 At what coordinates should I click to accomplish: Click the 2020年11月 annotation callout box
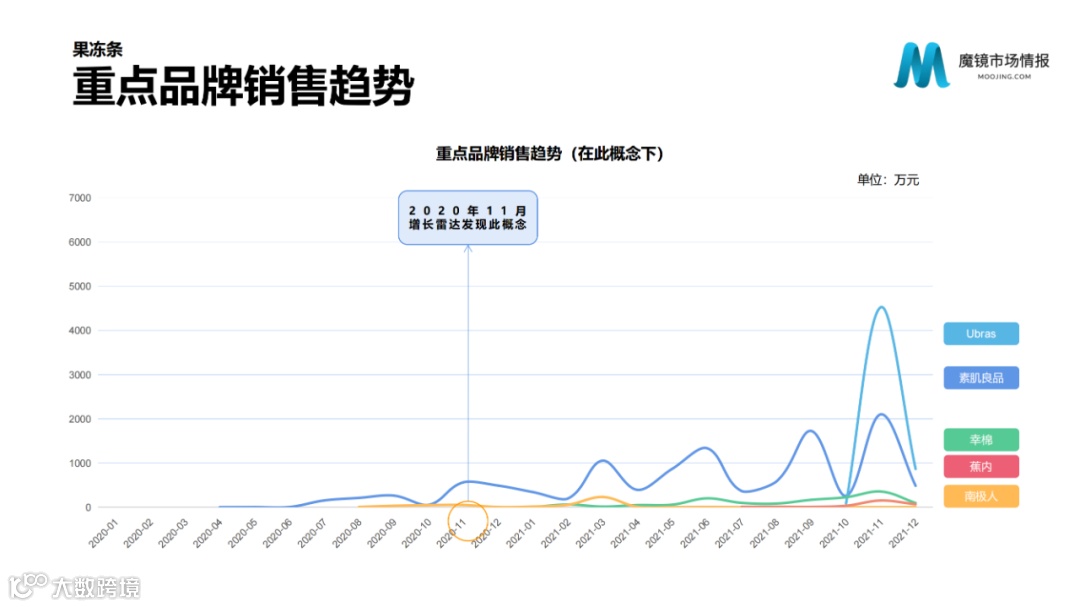pos(468,218)
